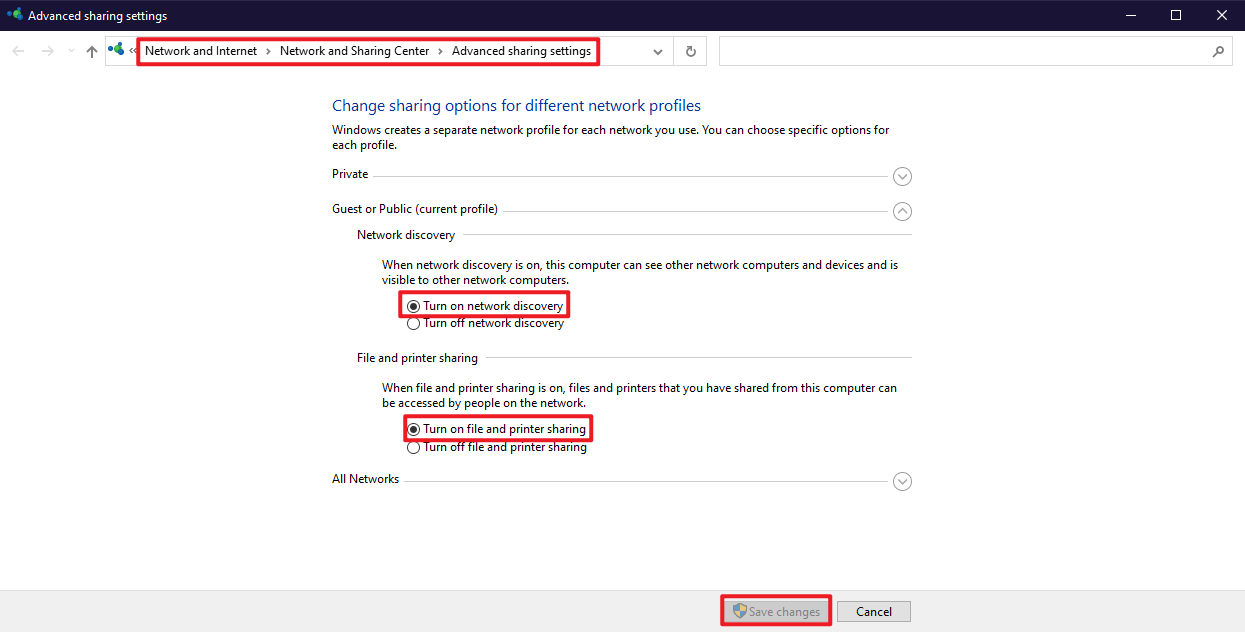Expand the Private profile section

[902, 177]
